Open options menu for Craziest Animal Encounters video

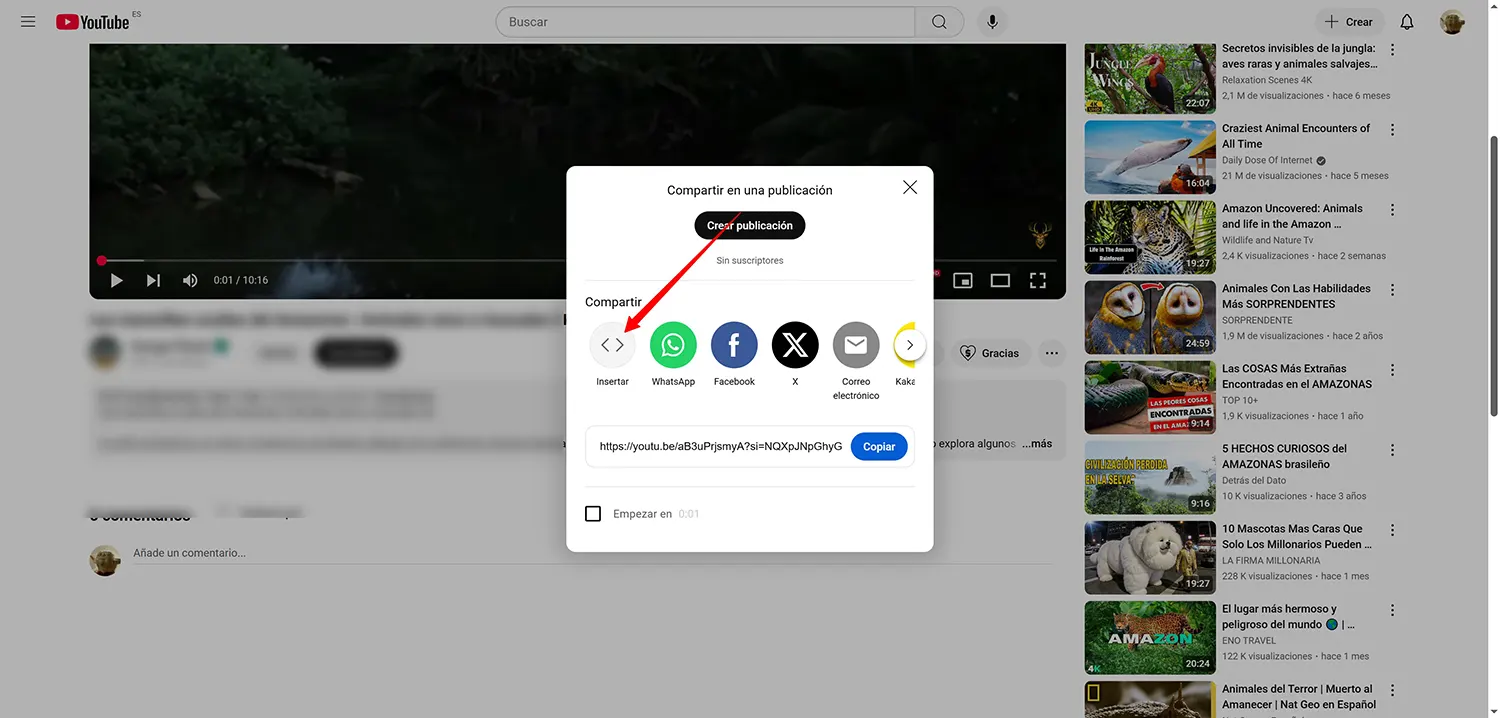1392,129
